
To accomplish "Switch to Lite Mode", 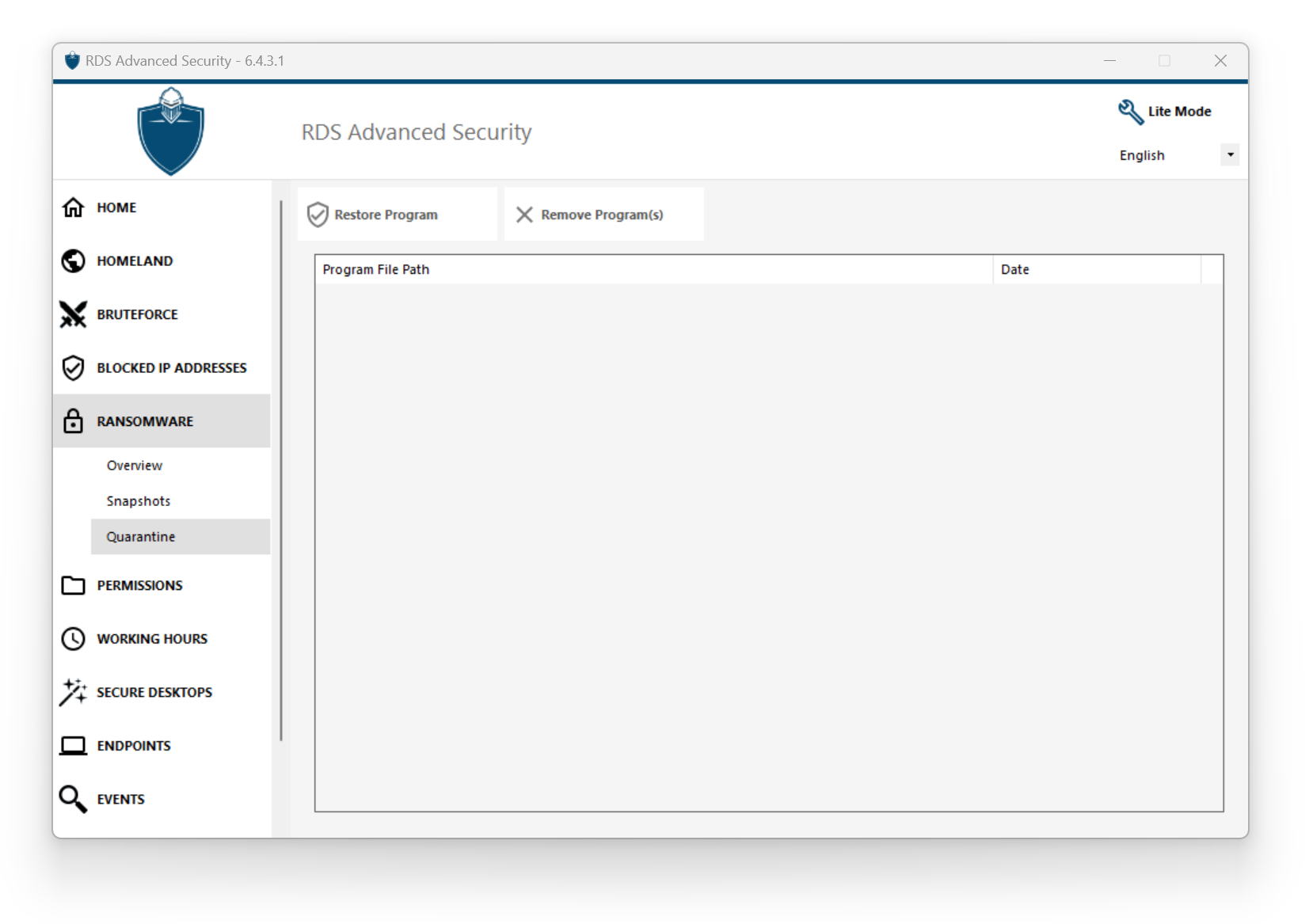I will click(x=1165, y=112).
